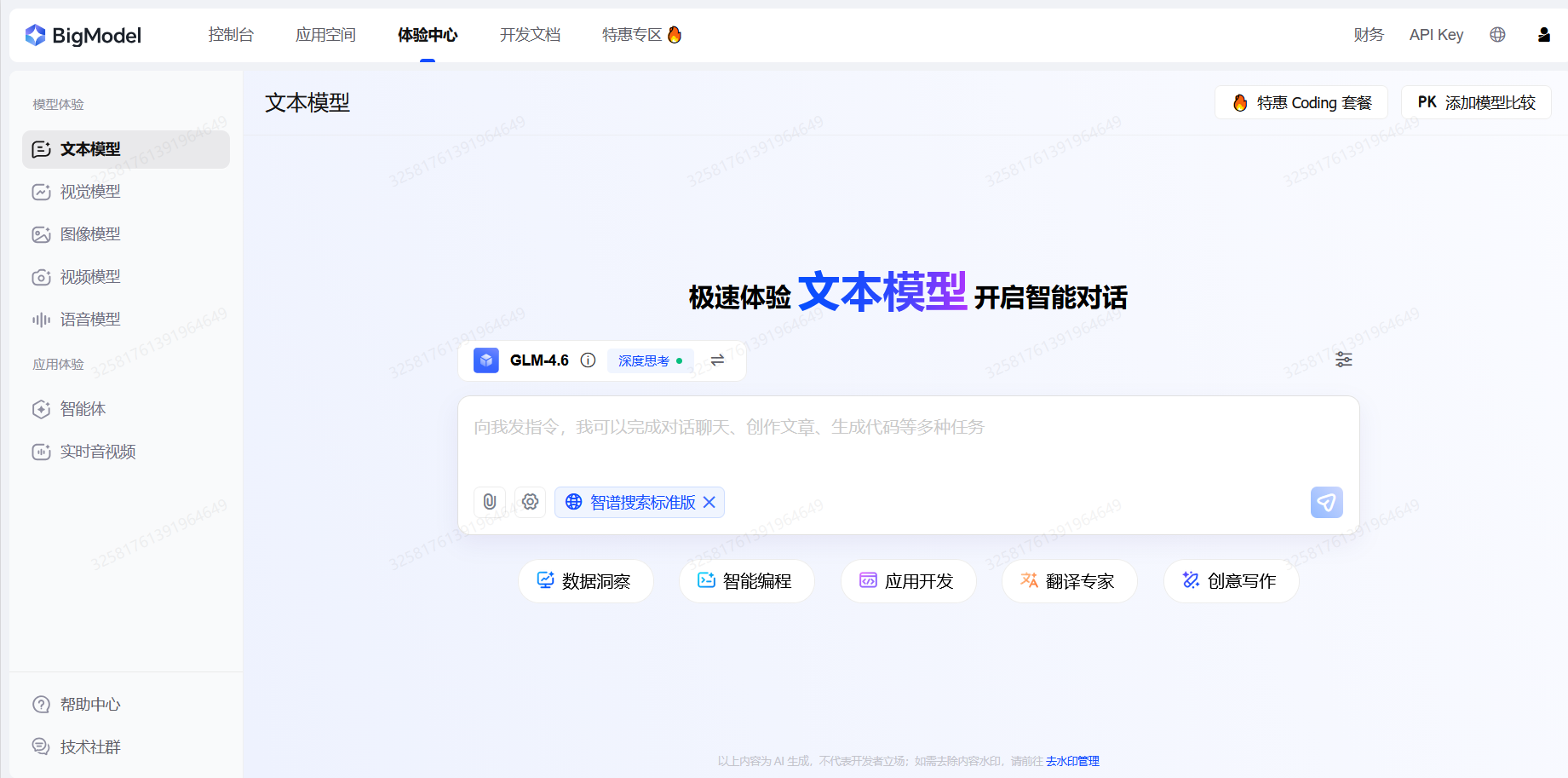Viewport: 1568px width, 778px height.
Task: Toggle 深度思考 deep thinking mode
Action: (x=650, y=360)
